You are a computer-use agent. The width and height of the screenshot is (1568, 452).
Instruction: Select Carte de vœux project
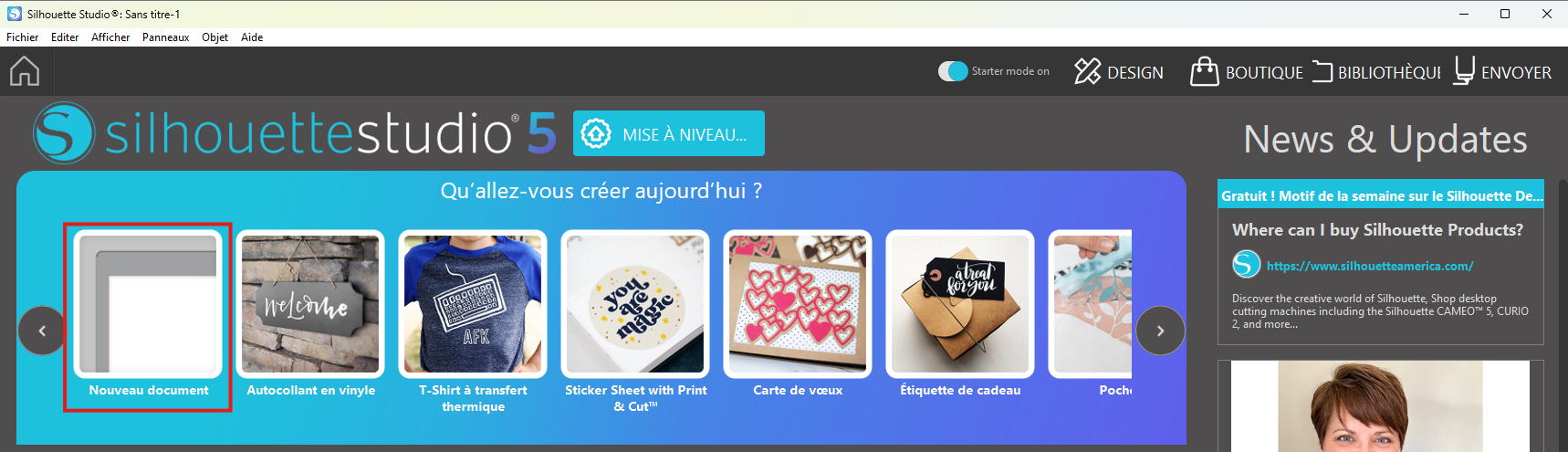[798, 315]
